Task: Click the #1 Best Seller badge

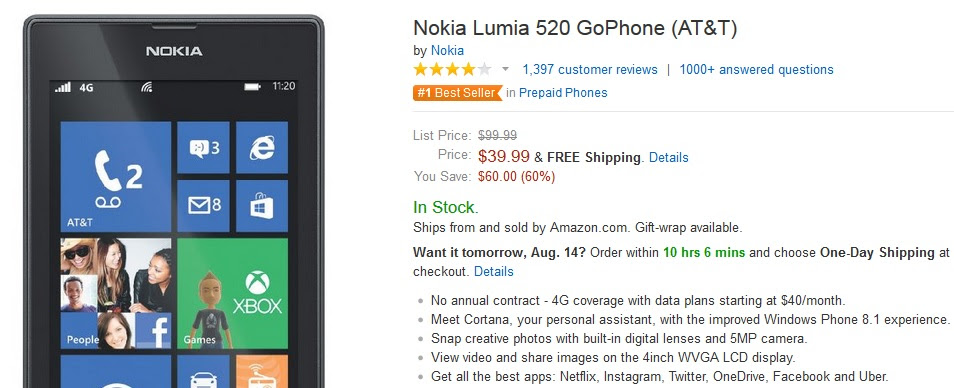Action: [458, 93]
